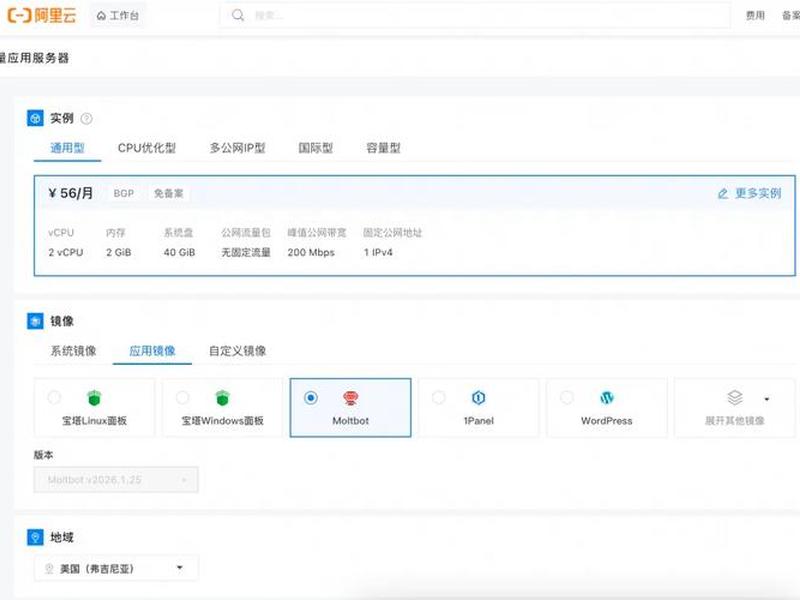Select the 应用镜像 tab
Image resolution: width=800 pixels, height=600 pixels.
point(152,351)
